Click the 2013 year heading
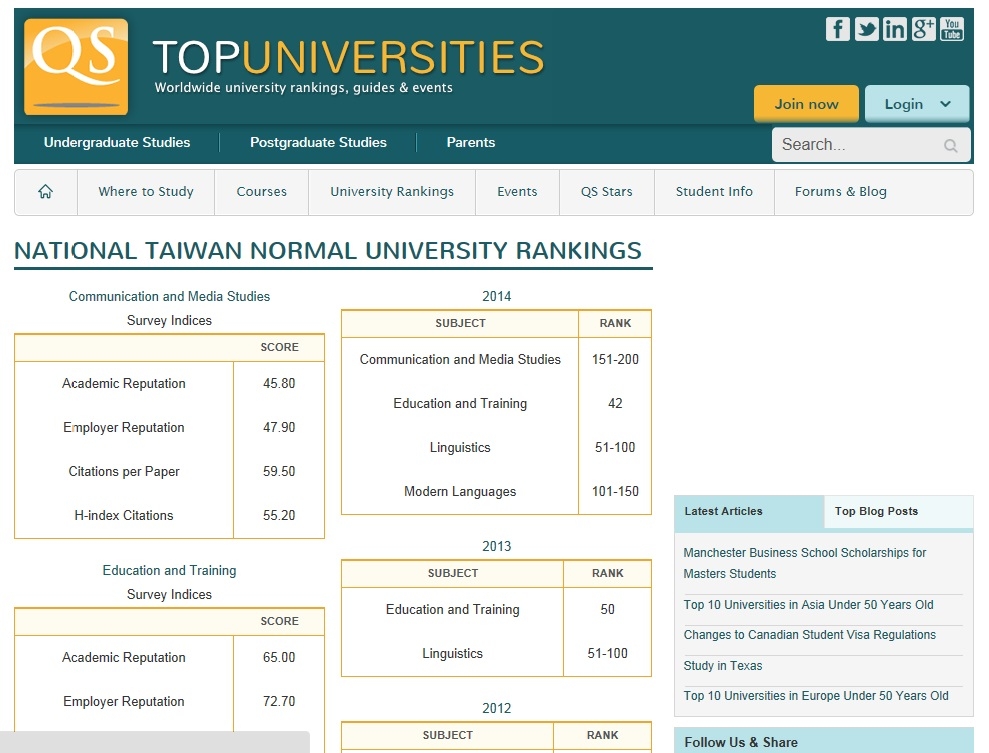This screenshot has height=753, width=989. [496, 547]
